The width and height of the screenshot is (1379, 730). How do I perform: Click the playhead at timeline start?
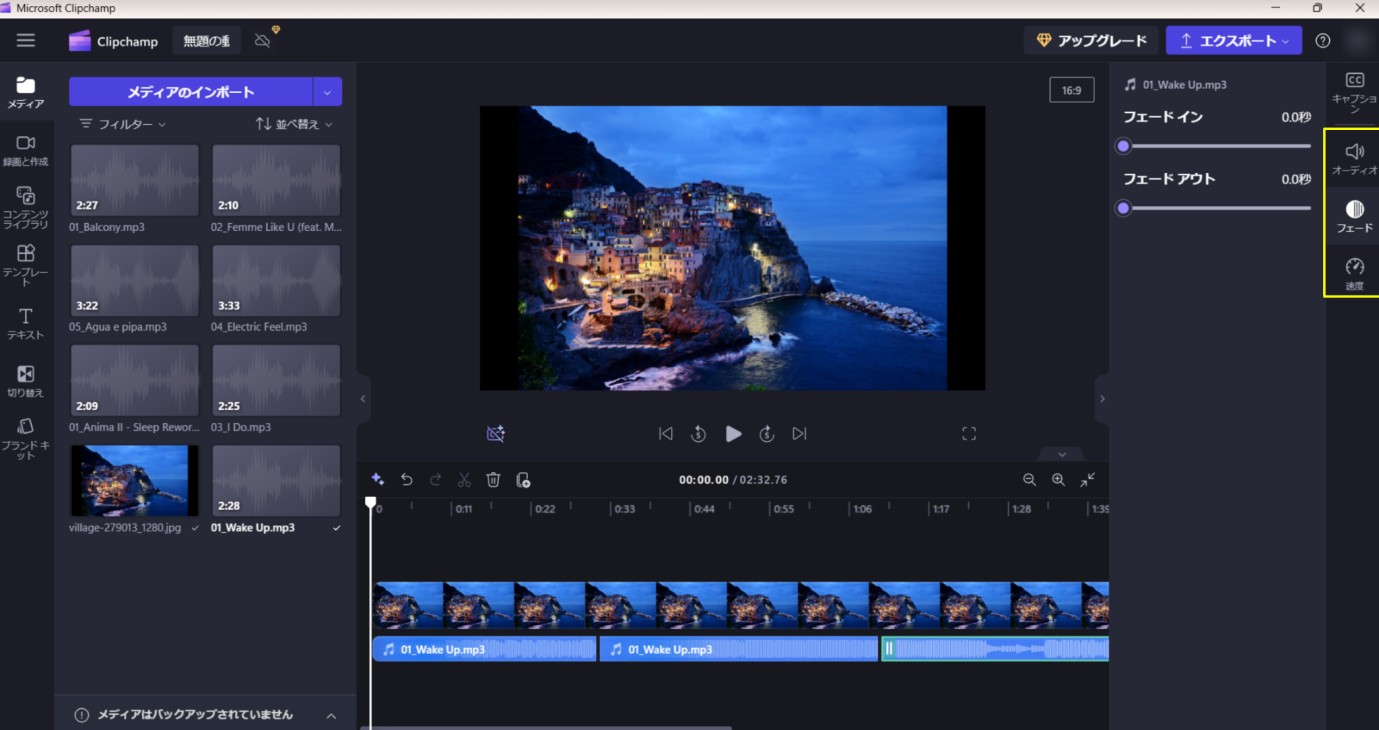(x=370, y=503)
